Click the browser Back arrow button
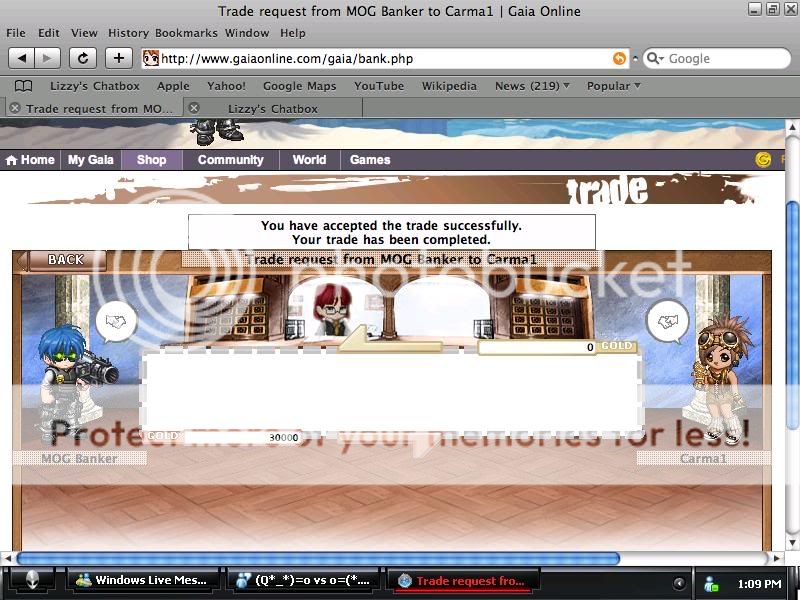Image resolution: width=800 pixels, height=600 pixels. 21,58
